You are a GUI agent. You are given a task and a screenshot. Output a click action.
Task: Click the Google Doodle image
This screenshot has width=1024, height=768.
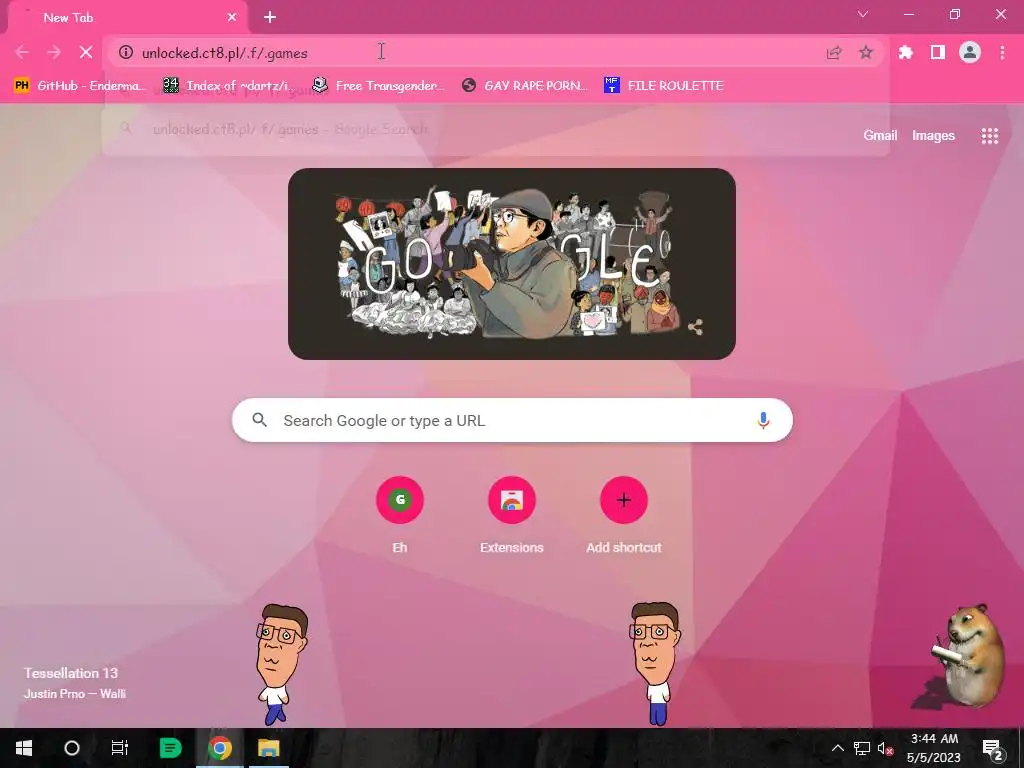click(511, 264)
